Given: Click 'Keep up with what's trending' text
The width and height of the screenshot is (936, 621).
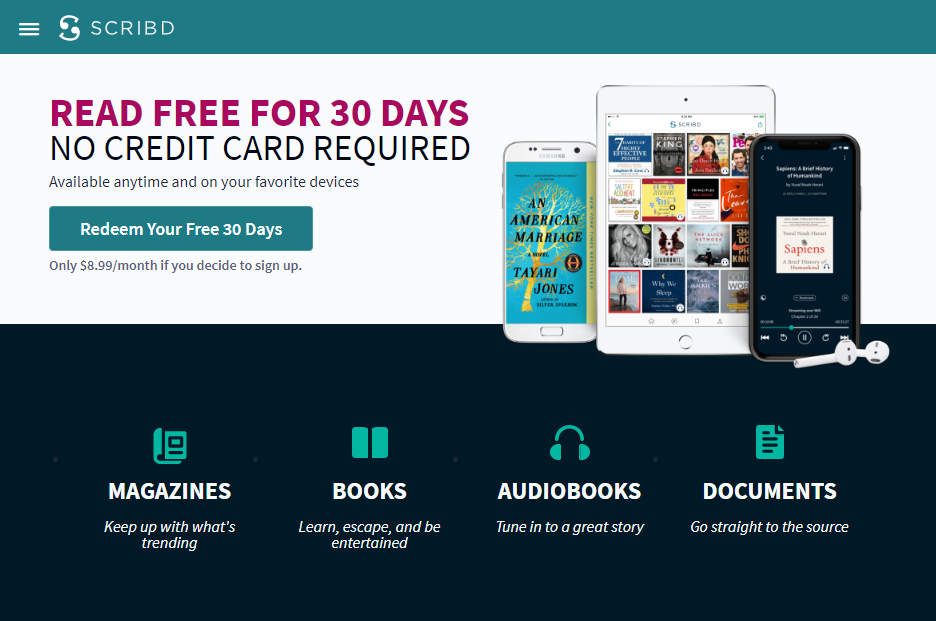Looking at the screenshot, I should [170, 534].
